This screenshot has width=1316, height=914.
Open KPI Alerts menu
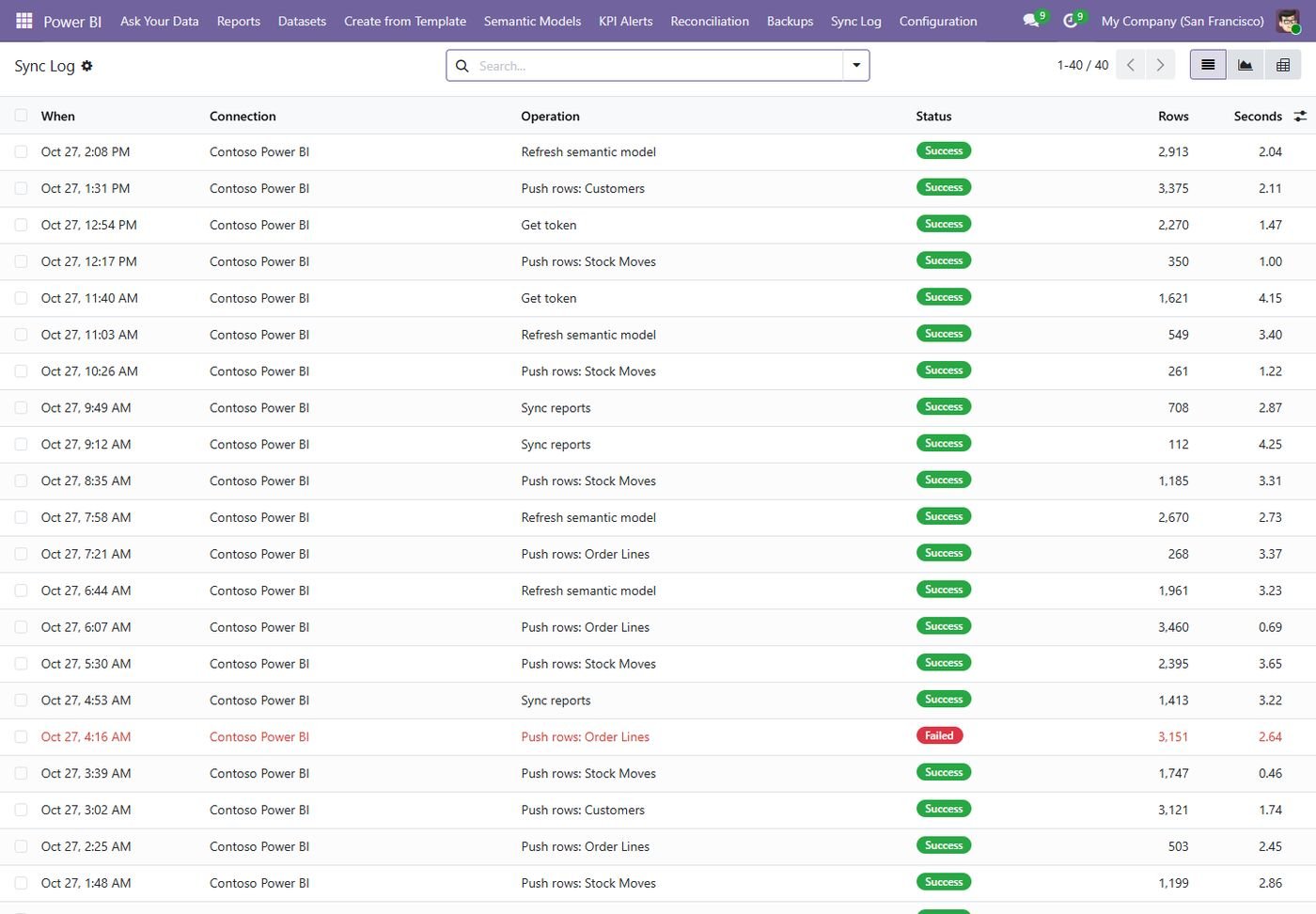(x=626, y=21)
